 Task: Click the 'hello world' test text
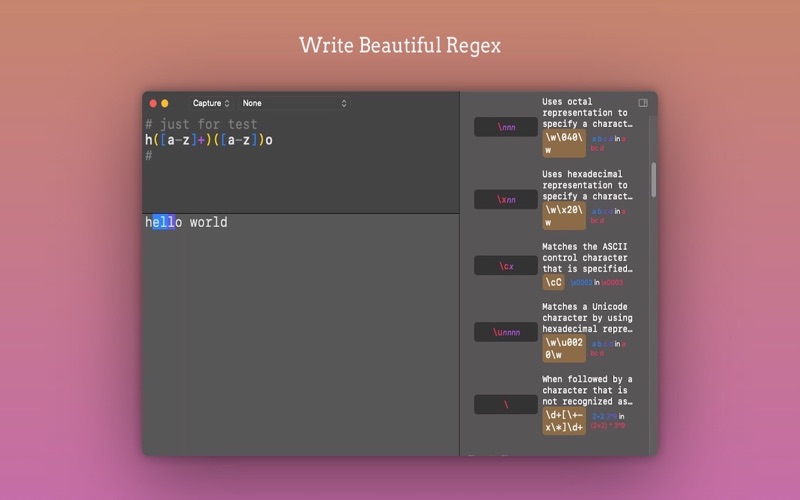click(x=186, y=222)
